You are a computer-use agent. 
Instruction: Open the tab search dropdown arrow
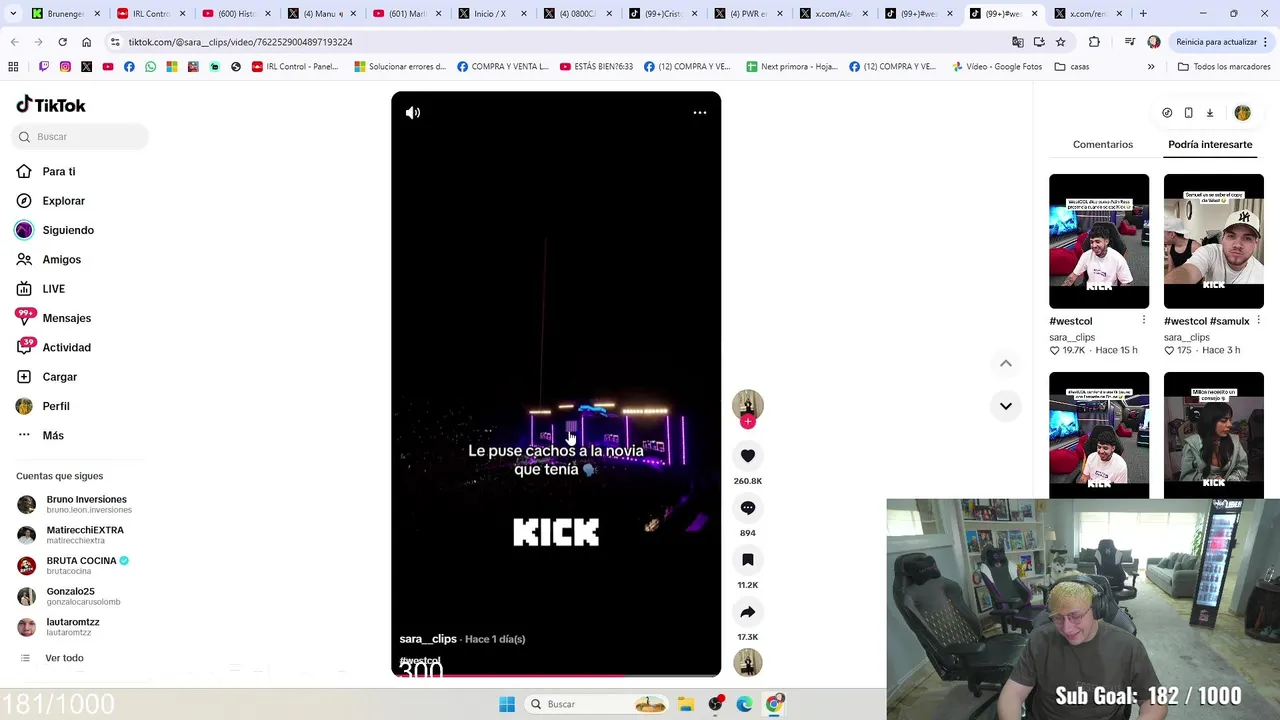click(x=13, y=14)
